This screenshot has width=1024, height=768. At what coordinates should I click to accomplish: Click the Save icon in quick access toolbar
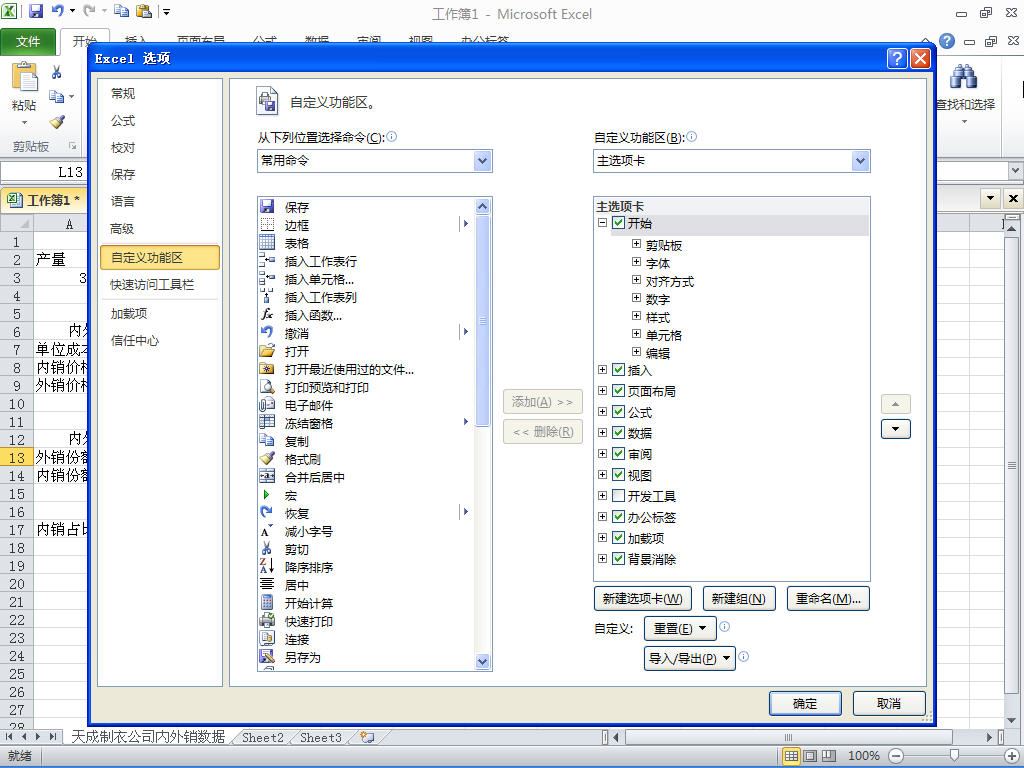pos(35,11)
